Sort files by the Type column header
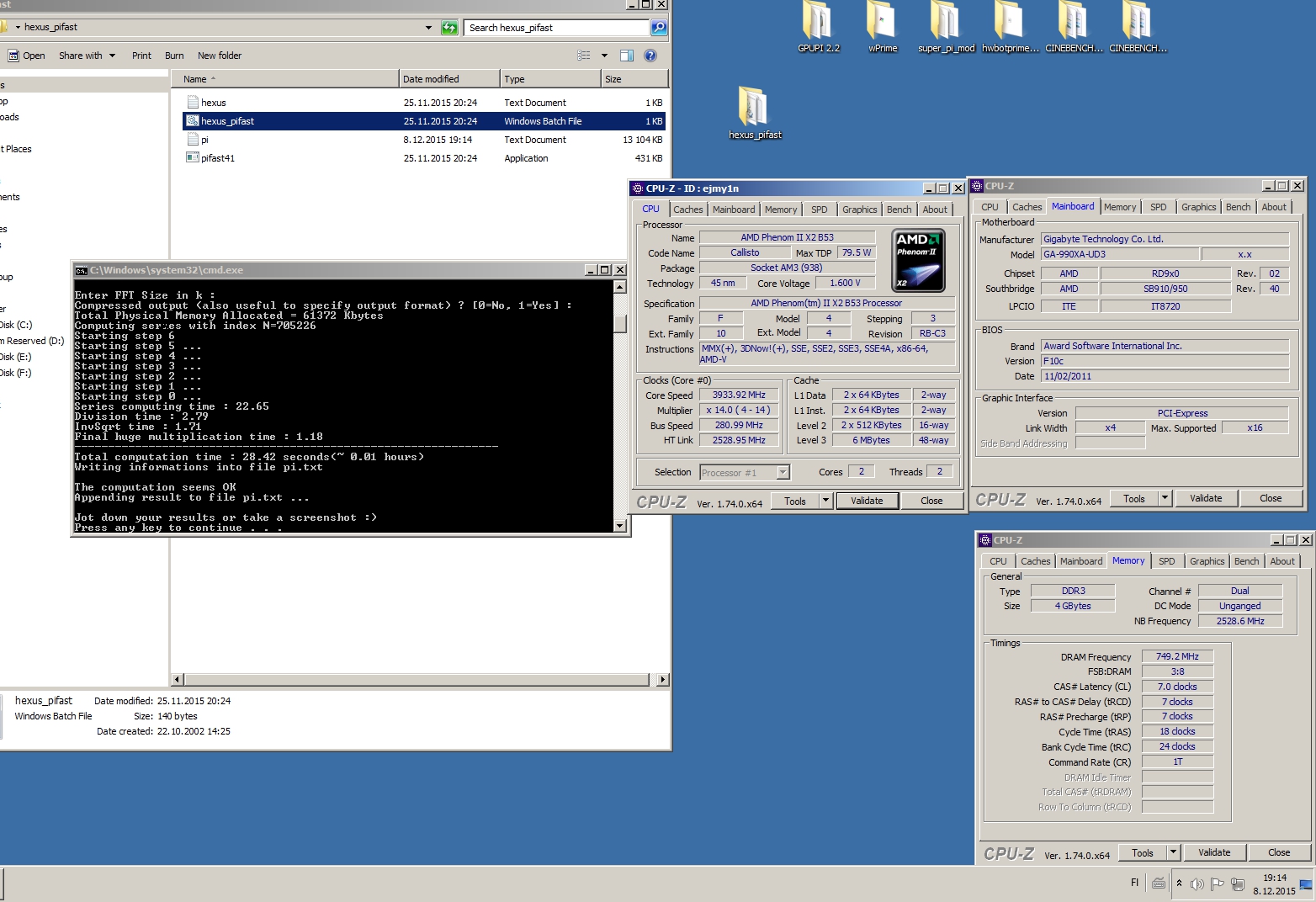The width and height of the screenshot is (1316, 902). point(550,79)
